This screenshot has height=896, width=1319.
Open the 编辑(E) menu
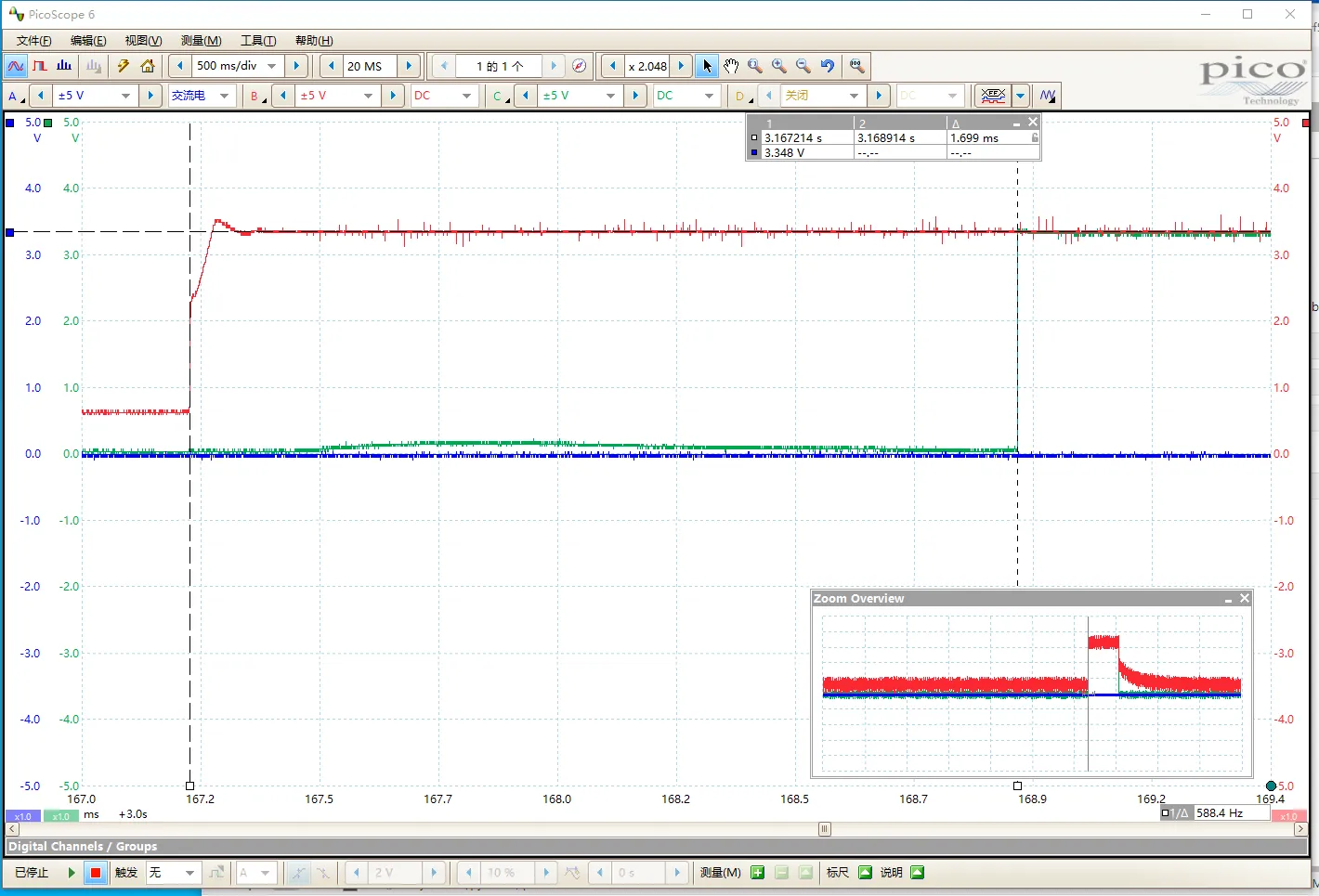(x=88, y=41)
